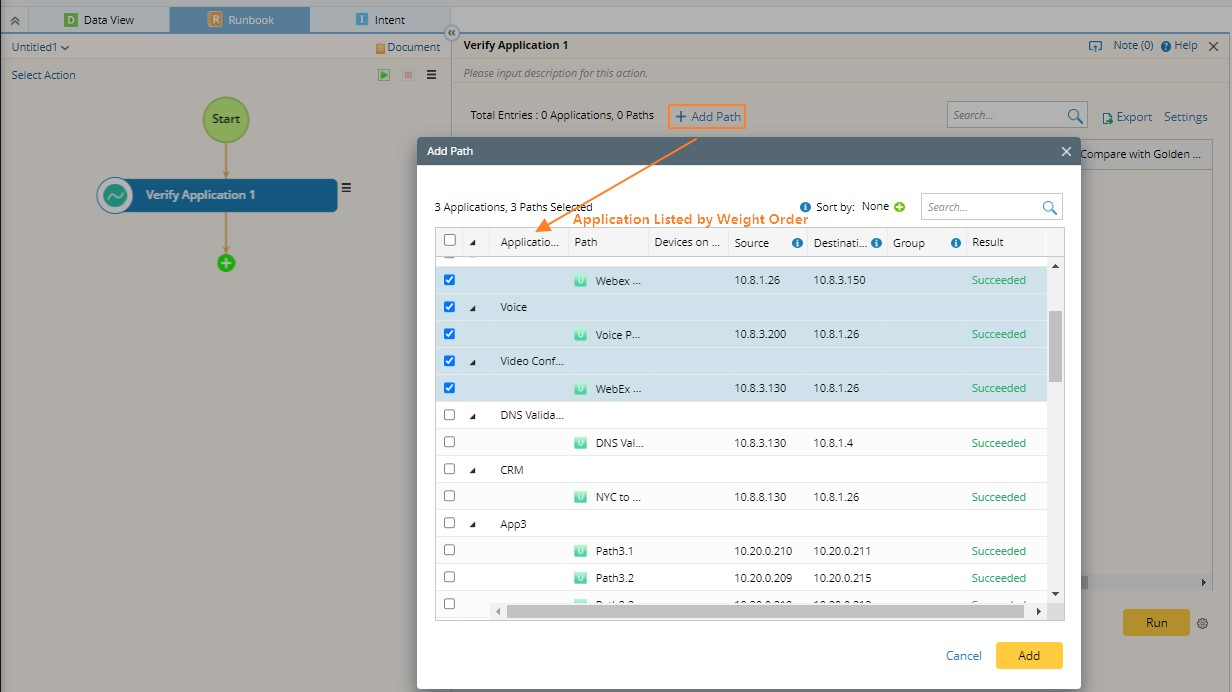Switch to the Data View tab
Image resolution: width=1232 pixels, height=692 pixels.
point(98,19)
